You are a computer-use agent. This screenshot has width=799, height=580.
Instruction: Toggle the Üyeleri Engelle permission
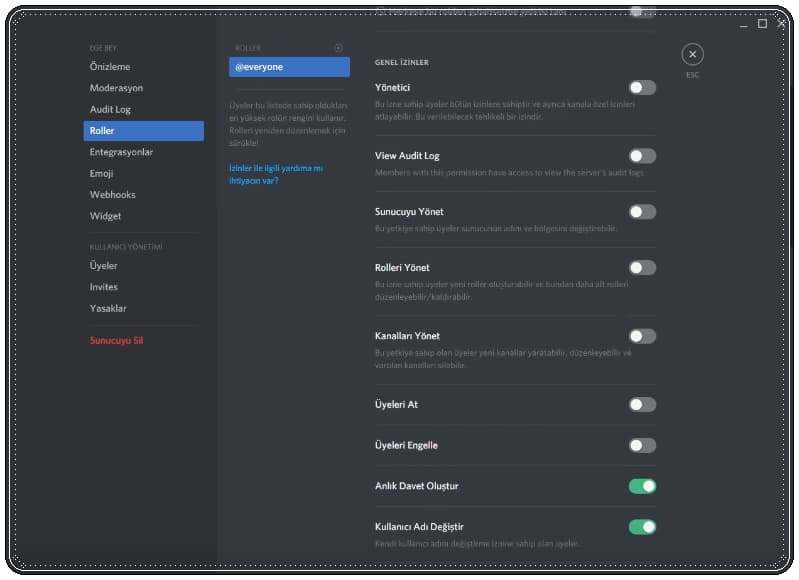pyautogui.click(x=642, y=445)
